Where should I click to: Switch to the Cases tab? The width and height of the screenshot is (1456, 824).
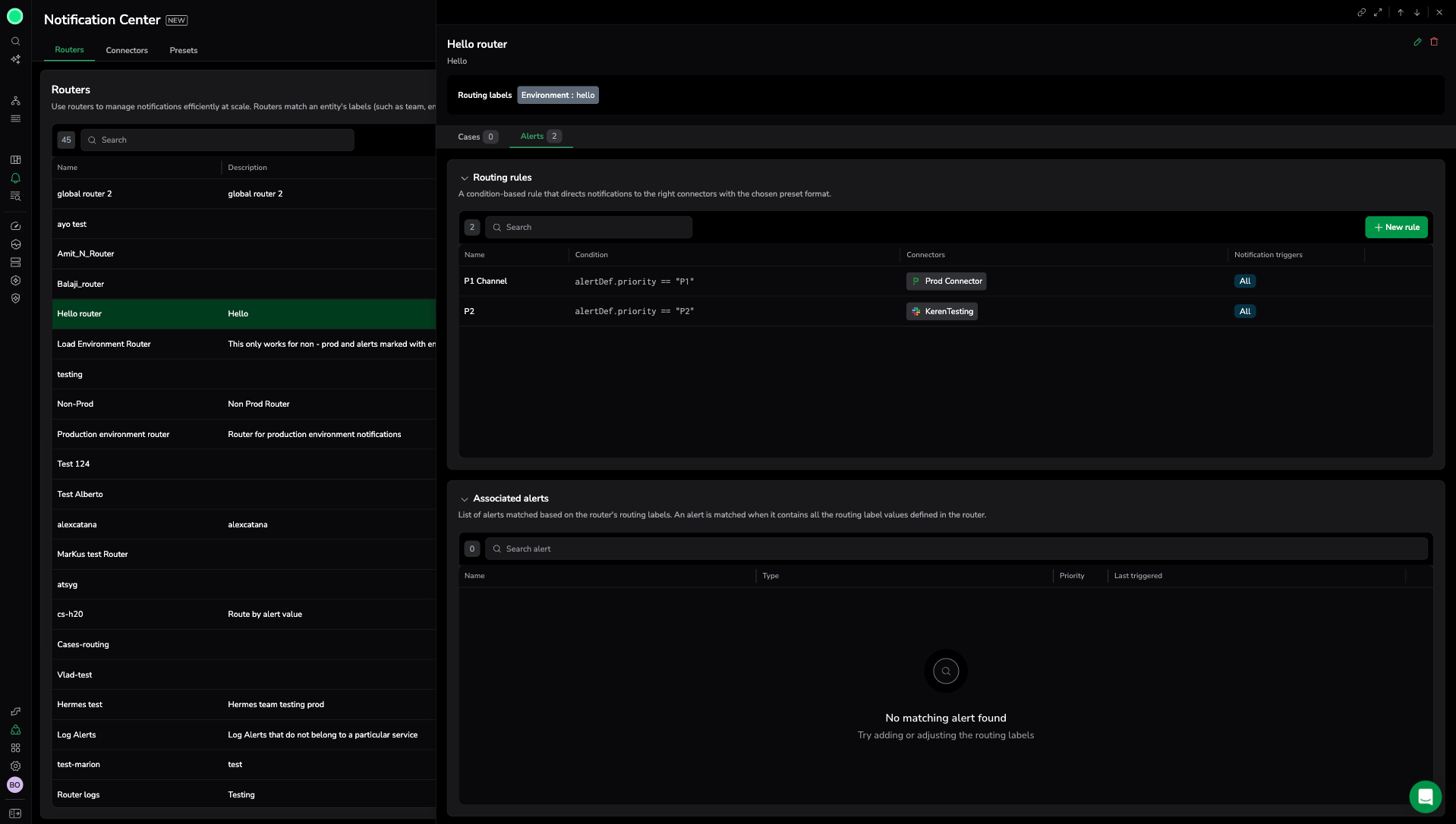(469, 137)
